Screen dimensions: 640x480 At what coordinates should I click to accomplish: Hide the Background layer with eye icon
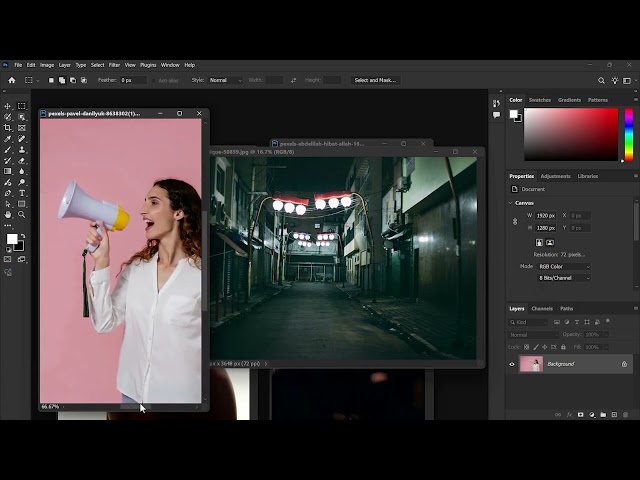513,364
